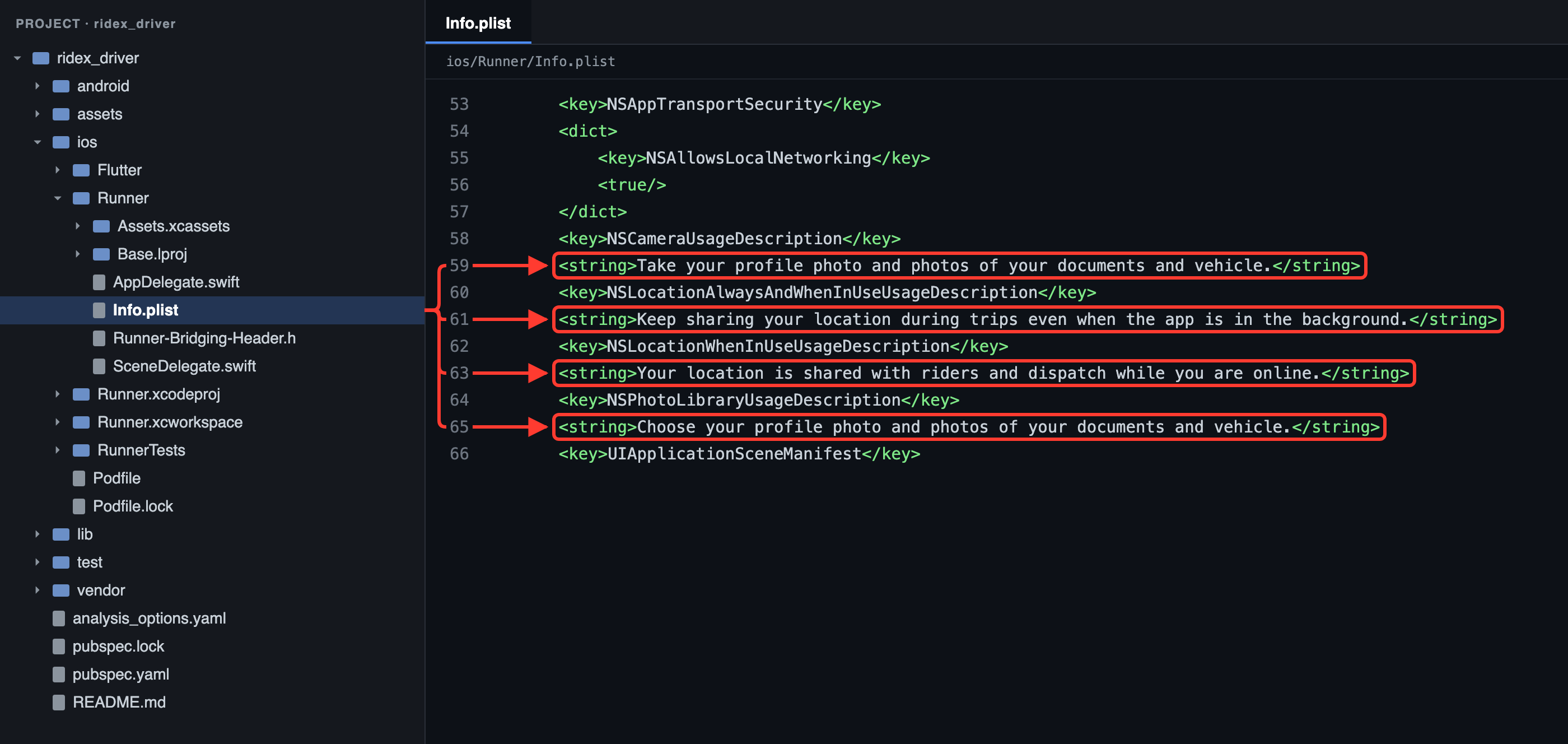Viewport: 1568px width, 744px height.
Task: Click the Podfile file icon
Action: (x=79, y=478)
